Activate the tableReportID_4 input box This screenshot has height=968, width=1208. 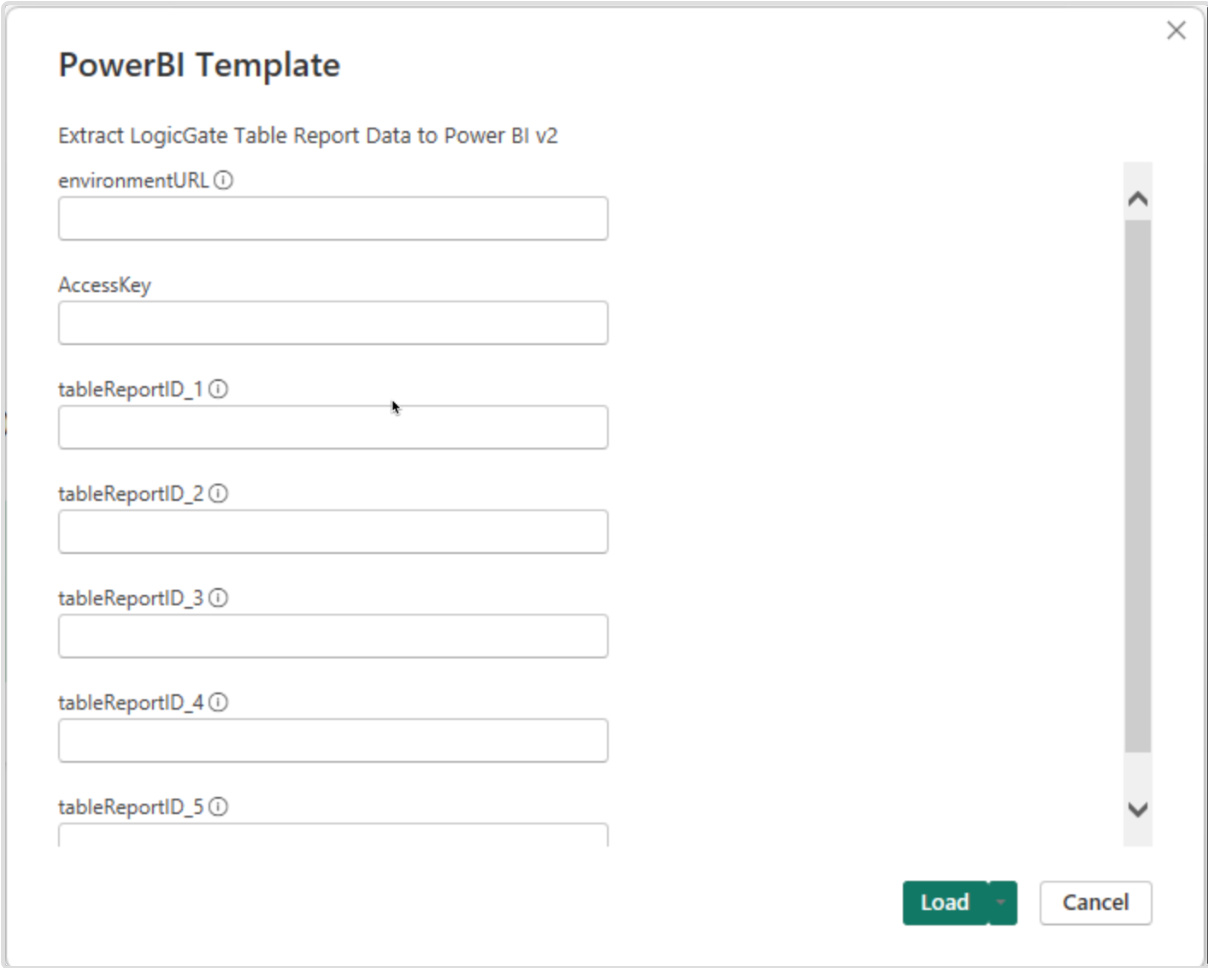click(x=333, y=741)
